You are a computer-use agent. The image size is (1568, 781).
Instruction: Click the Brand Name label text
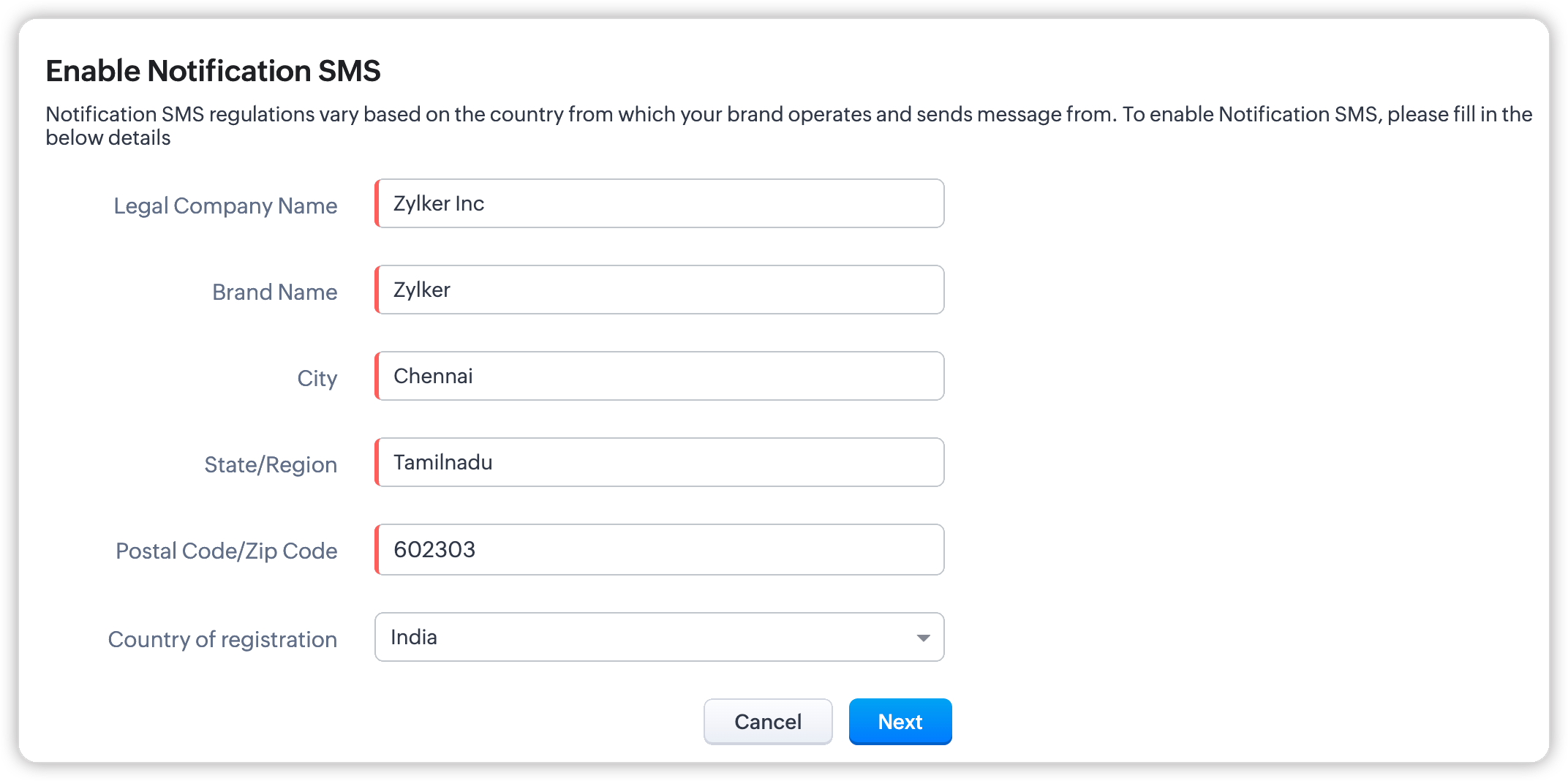point(274,293)
